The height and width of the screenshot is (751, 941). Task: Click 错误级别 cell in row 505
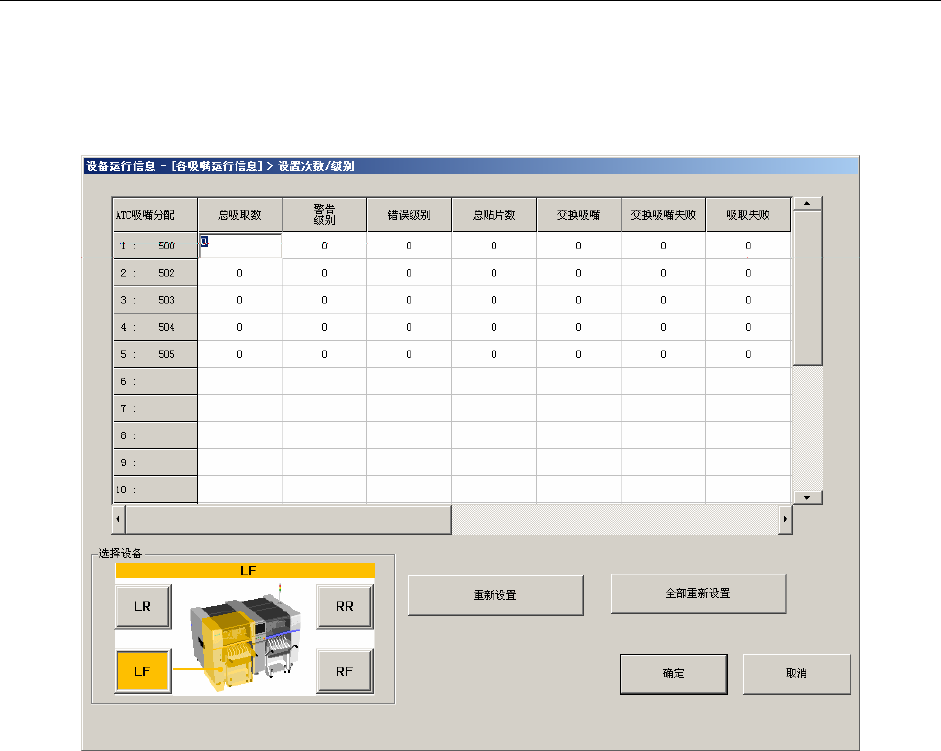[x=409, y=354]
